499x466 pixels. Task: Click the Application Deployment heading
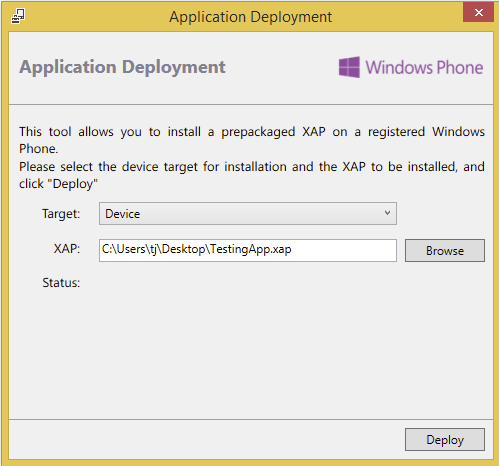click(122, 67)
